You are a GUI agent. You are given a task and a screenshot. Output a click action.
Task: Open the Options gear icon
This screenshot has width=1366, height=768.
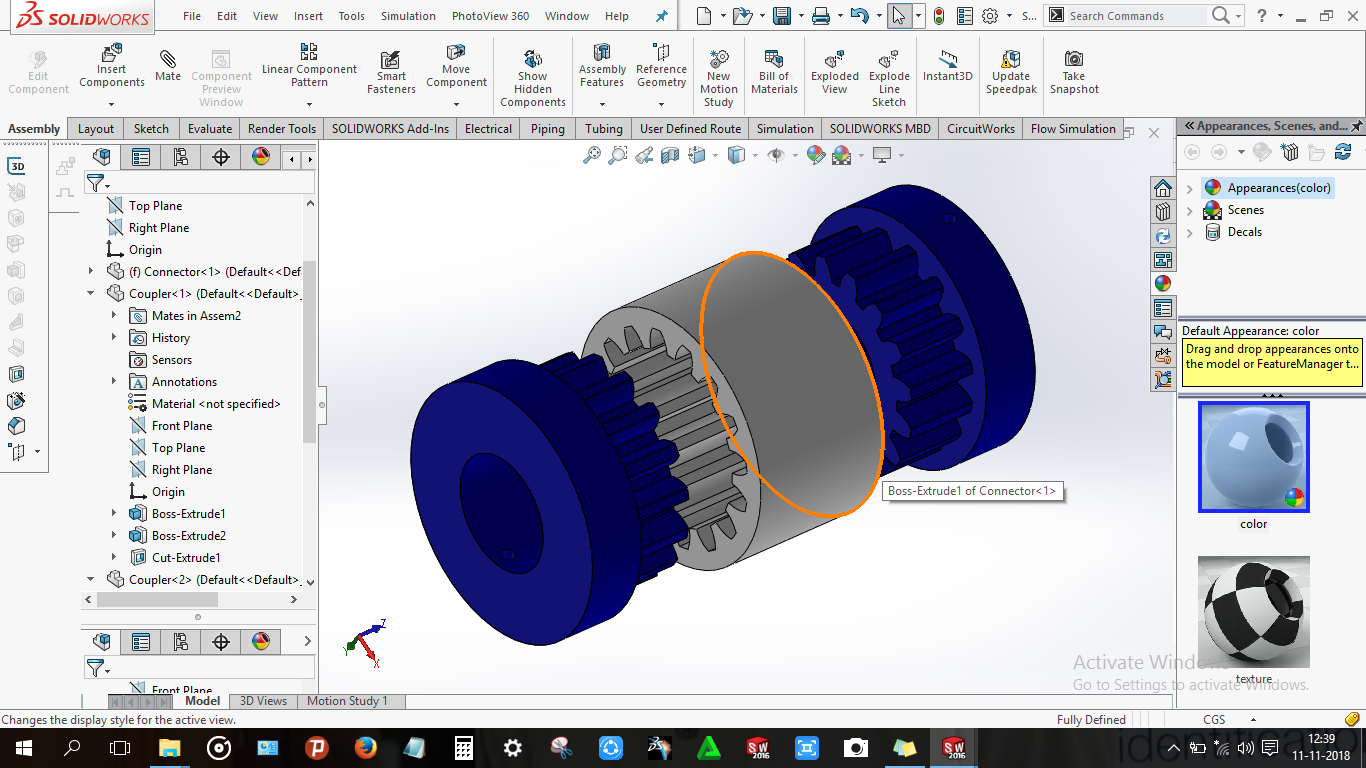(x=990, y=15)
